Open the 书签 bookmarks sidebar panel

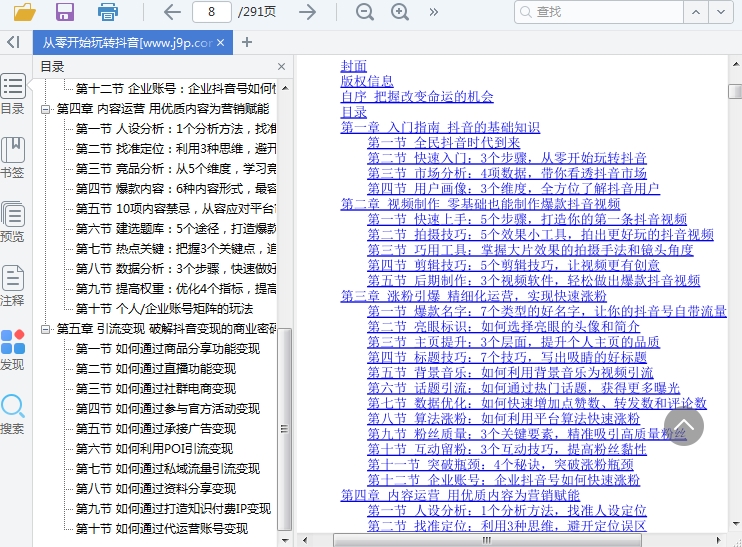coord(13,158)
